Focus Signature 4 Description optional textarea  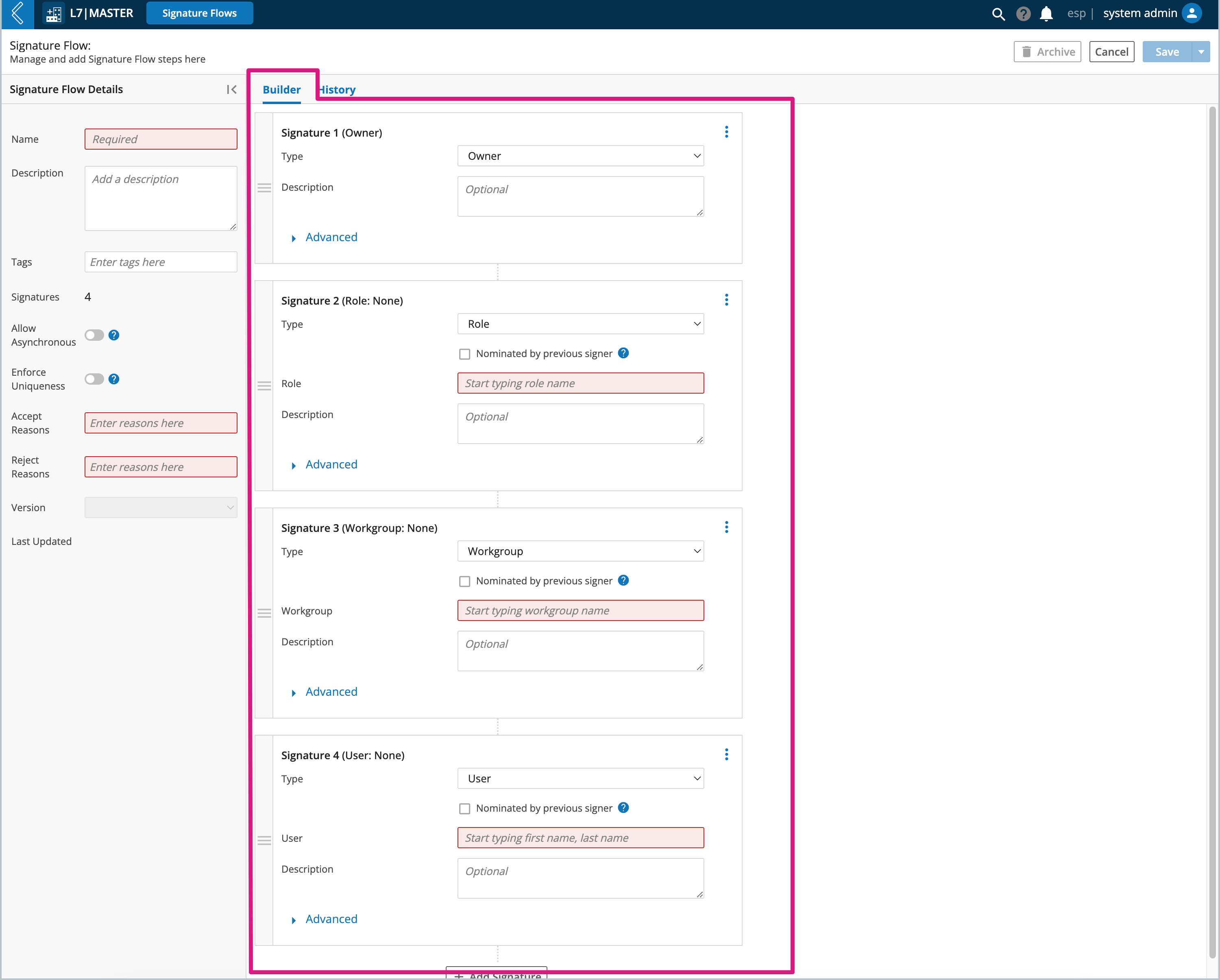point(581,879)
